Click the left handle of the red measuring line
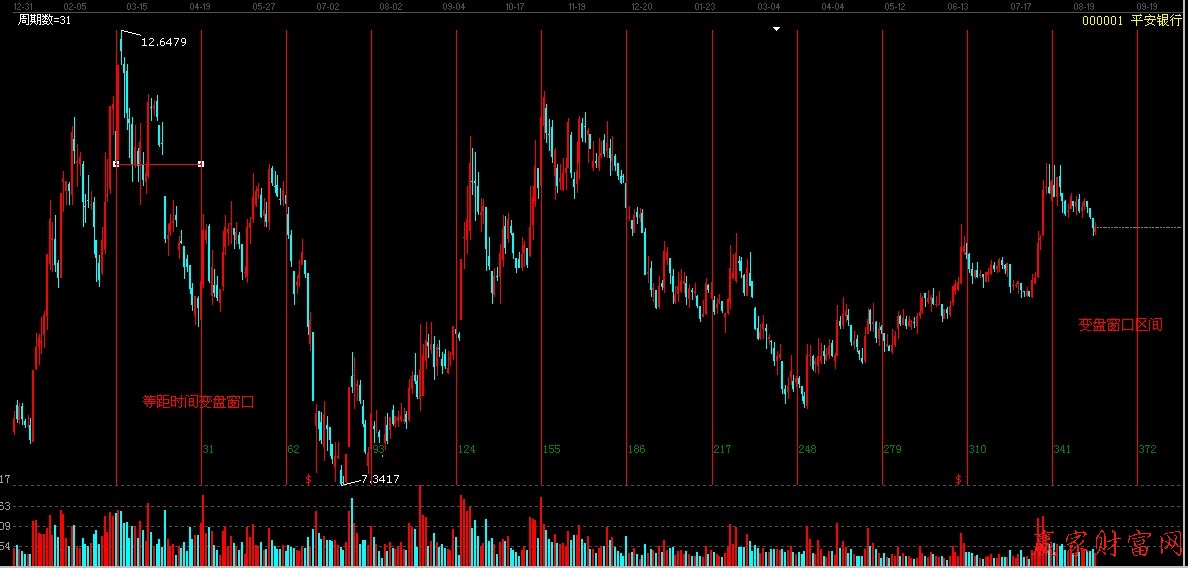The height and width of the screenshot is (568, 1188). pyautogui.click(x=117, y=163)
